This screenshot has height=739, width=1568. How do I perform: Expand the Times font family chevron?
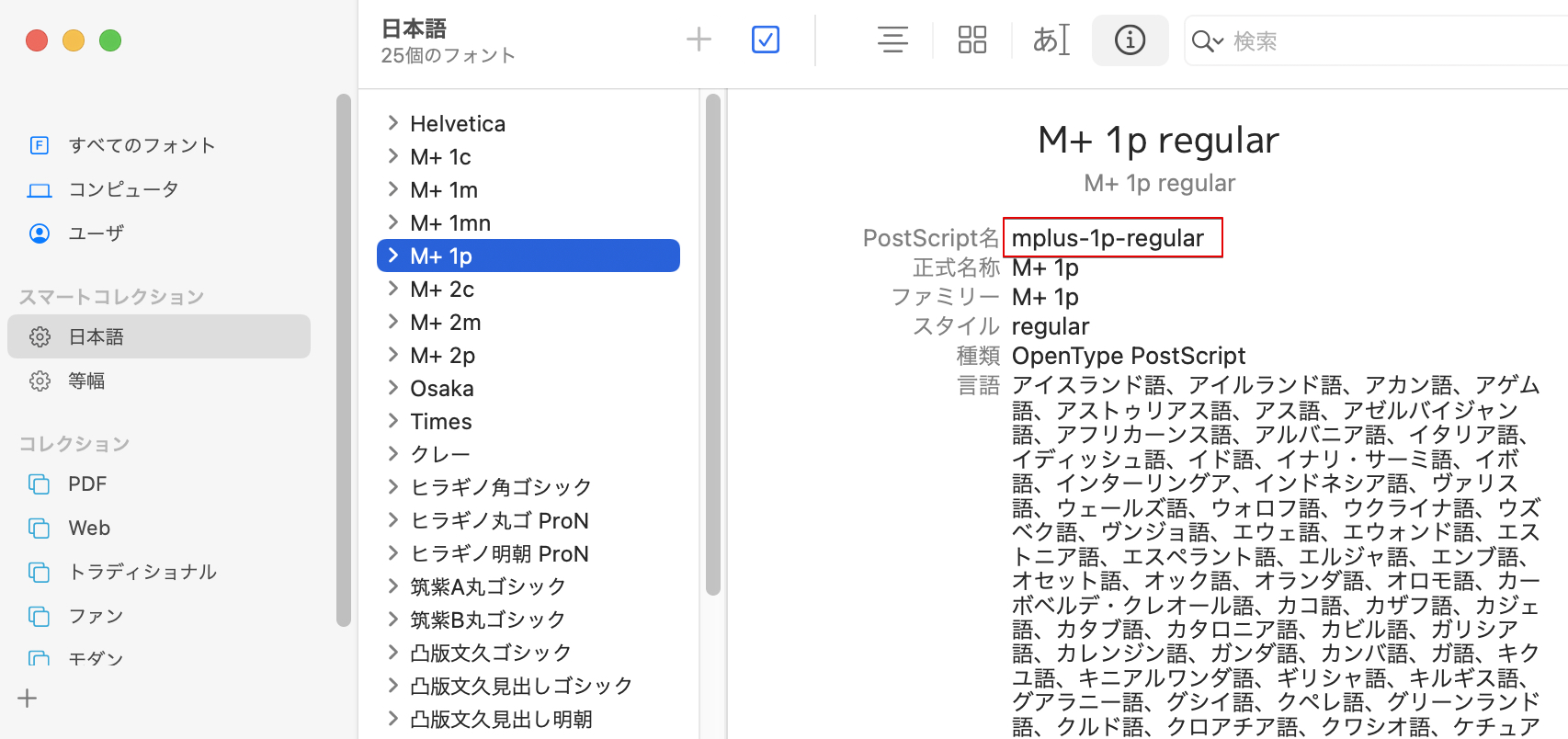pyautogui.click(x=392, y=421)
